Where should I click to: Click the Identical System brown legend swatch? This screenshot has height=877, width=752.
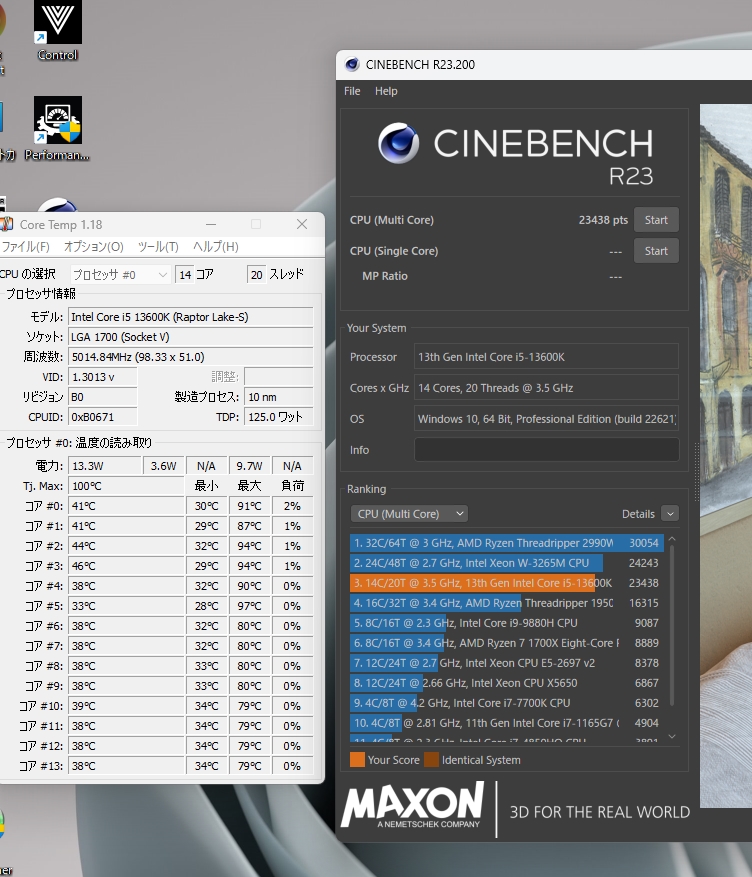tap(432, 760)
